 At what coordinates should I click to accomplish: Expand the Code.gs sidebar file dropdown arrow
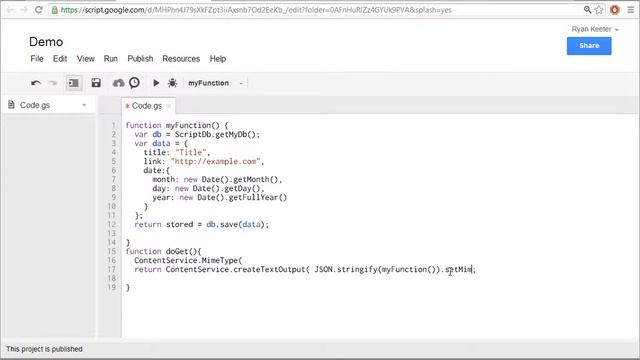pyautogui.click(x=84, y=105)
